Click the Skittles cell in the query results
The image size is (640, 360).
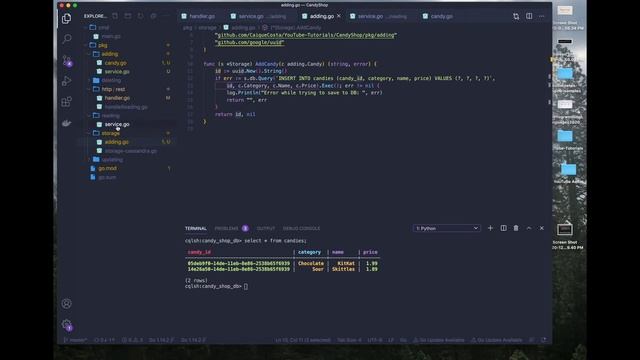[x=343, y=269]
